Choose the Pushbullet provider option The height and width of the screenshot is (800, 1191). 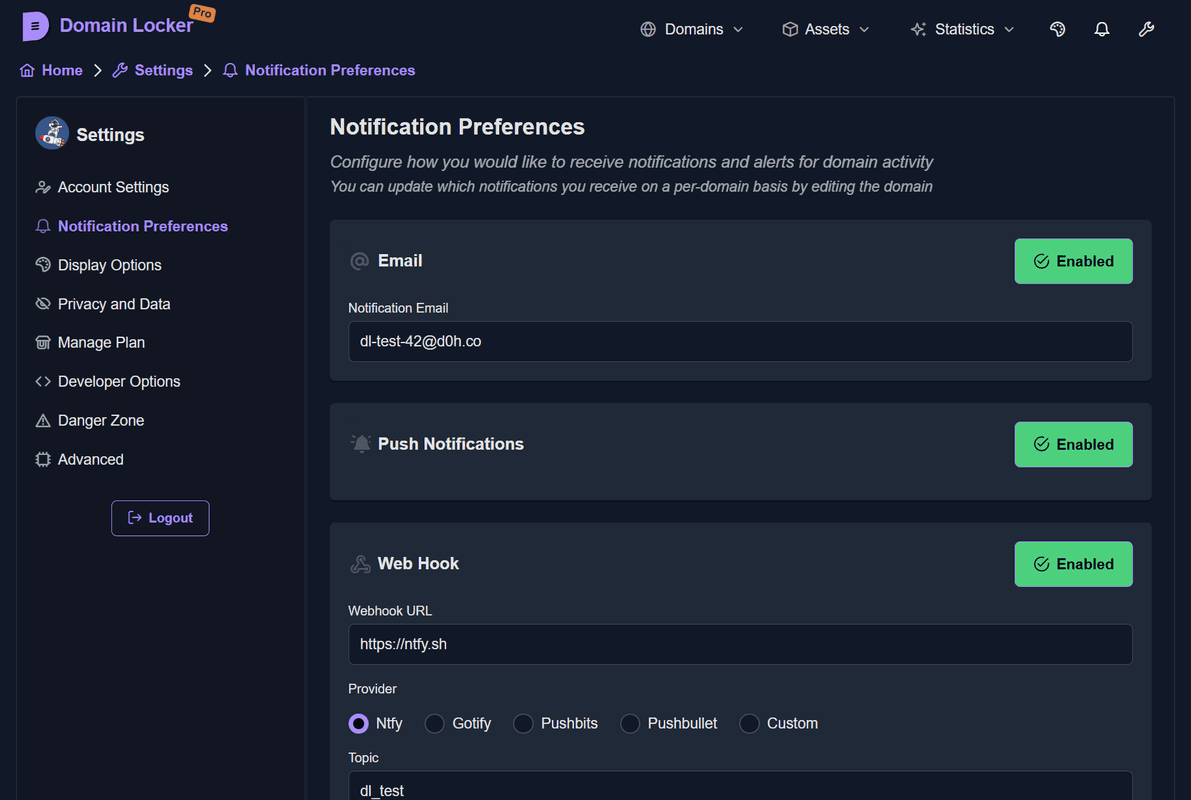(630, 723)
